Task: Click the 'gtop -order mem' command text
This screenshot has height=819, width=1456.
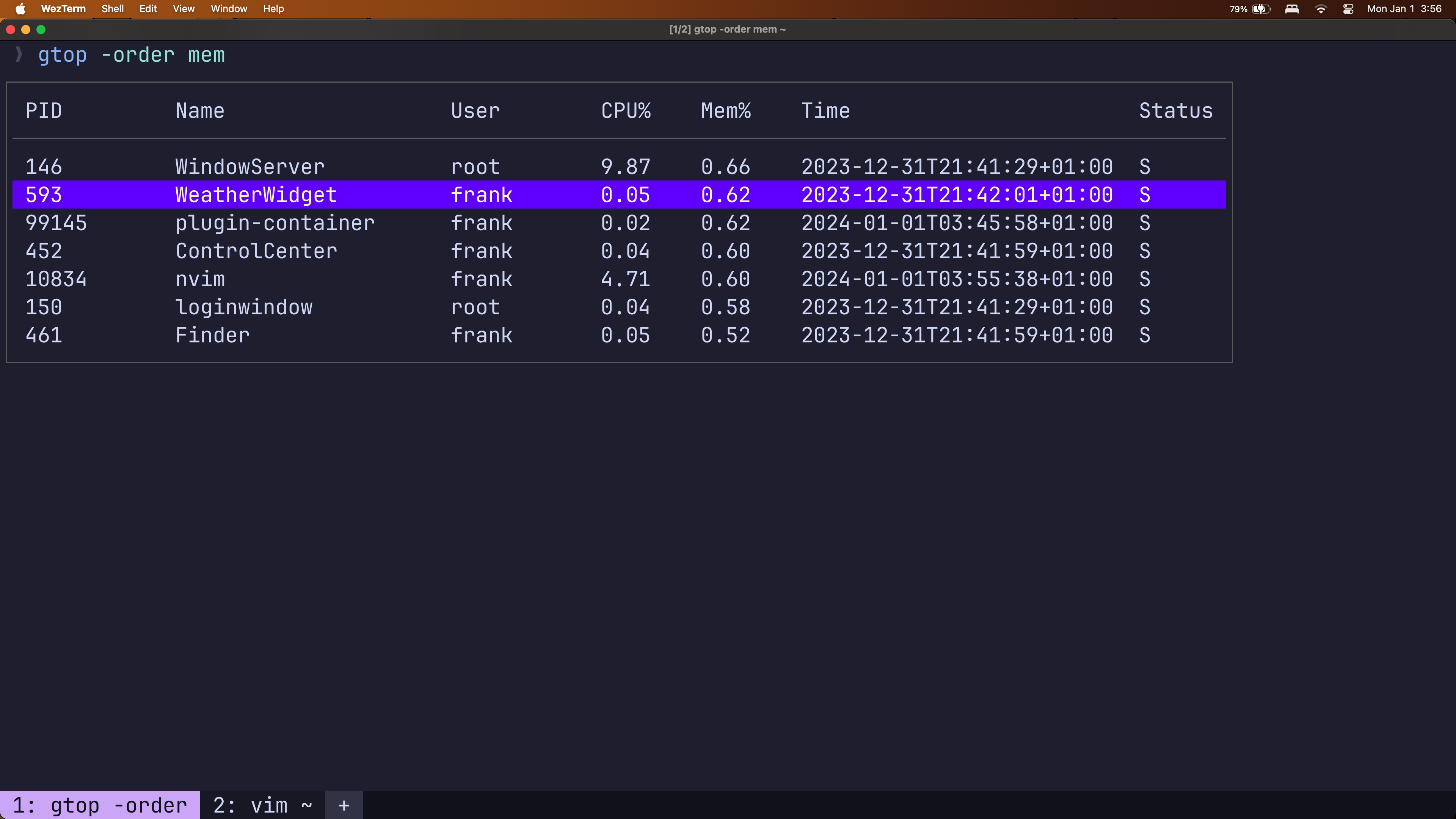Action: [x=131, y=55]
